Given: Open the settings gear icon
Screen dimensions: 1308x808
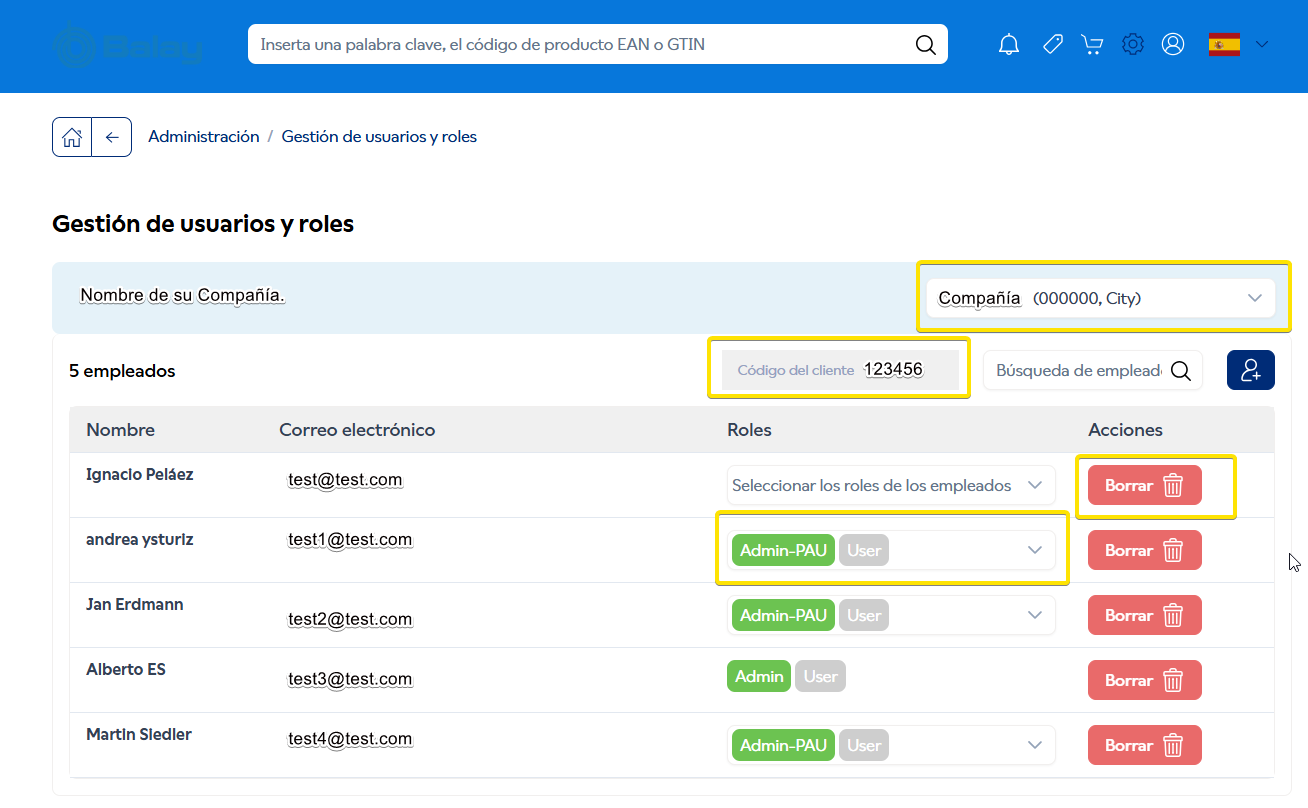Looking at the screenshot, I should point(1132,45).
